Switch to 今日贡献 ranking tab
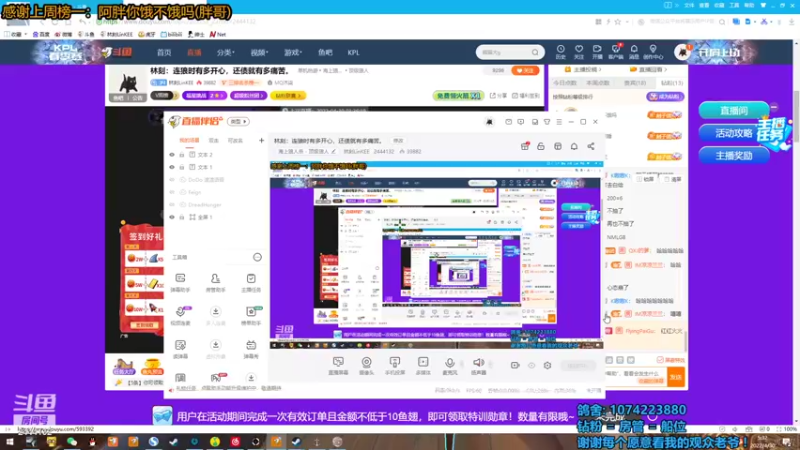The width and height of the screenshot is (800, 450). pos(565,83)
